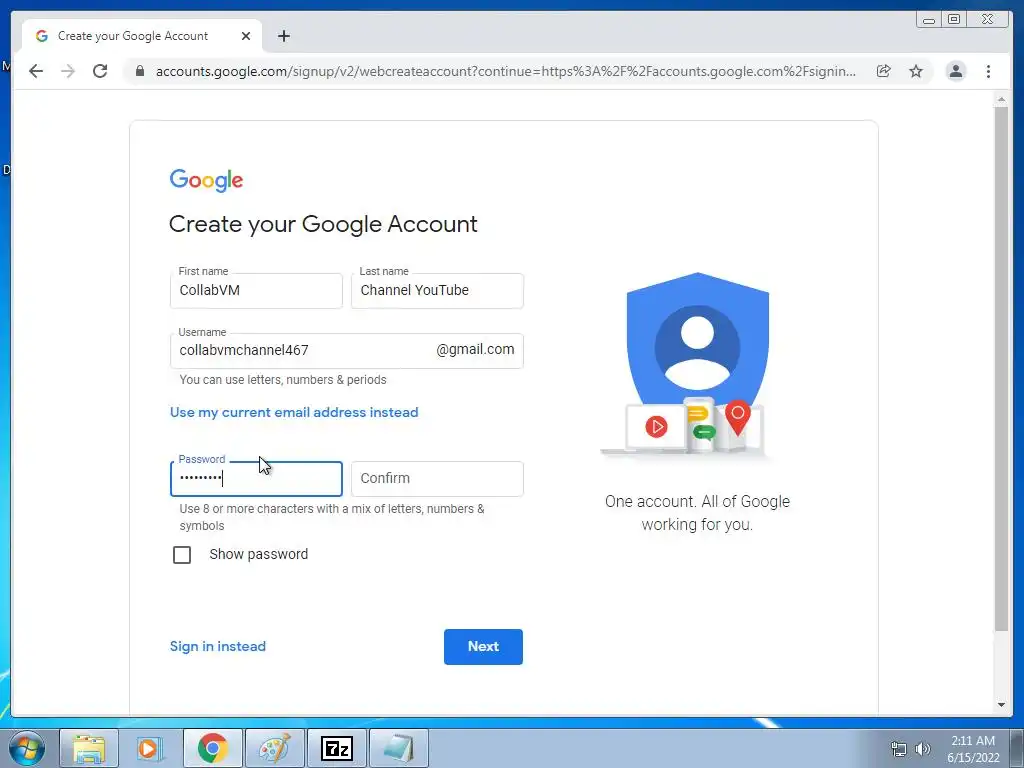The image size is (1024, 768).
Task: Open 7-Zip from the taskbar
Action: 337,748
